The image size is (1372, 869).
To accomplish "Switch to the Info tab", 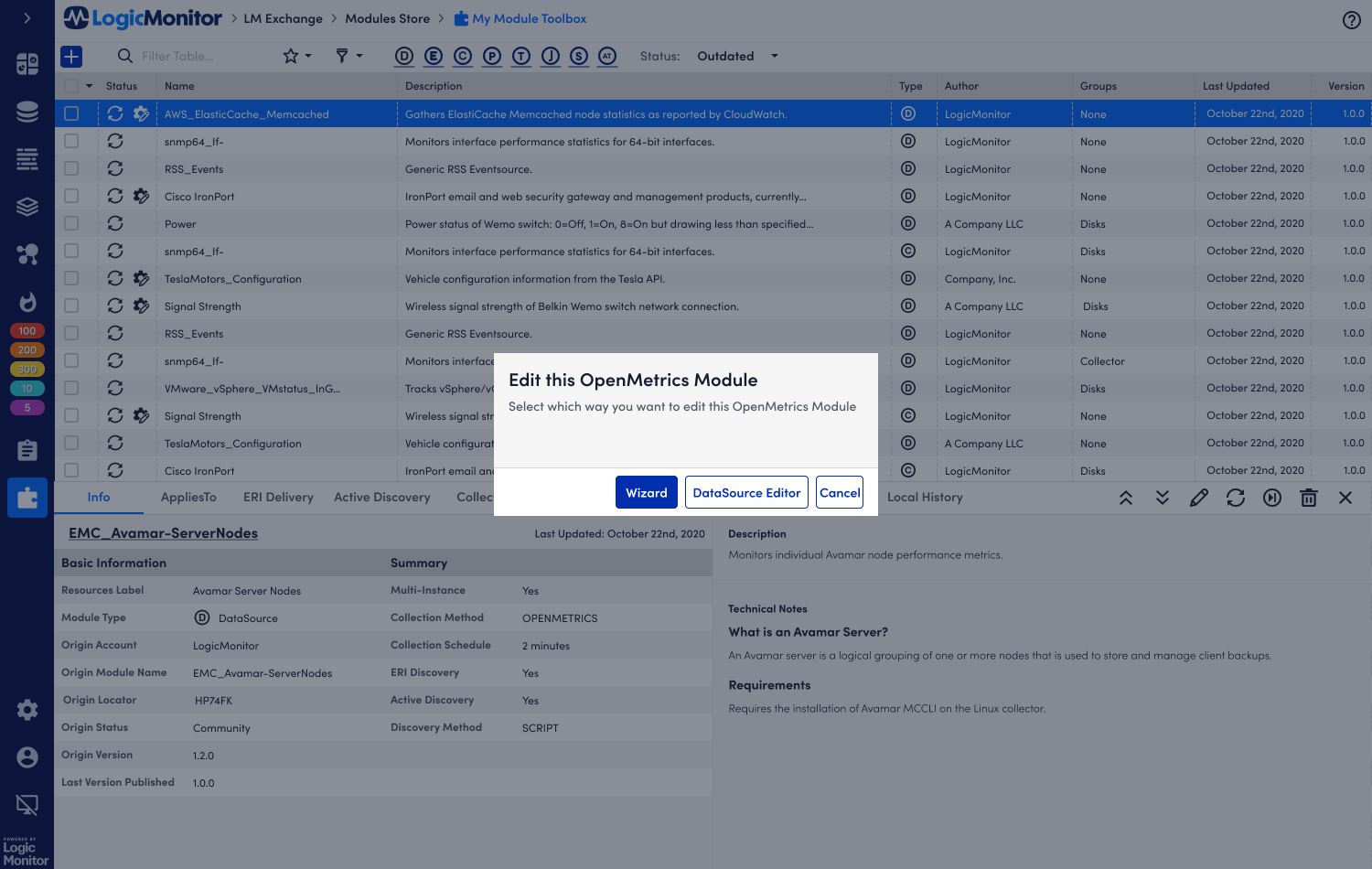I will 99,498.
